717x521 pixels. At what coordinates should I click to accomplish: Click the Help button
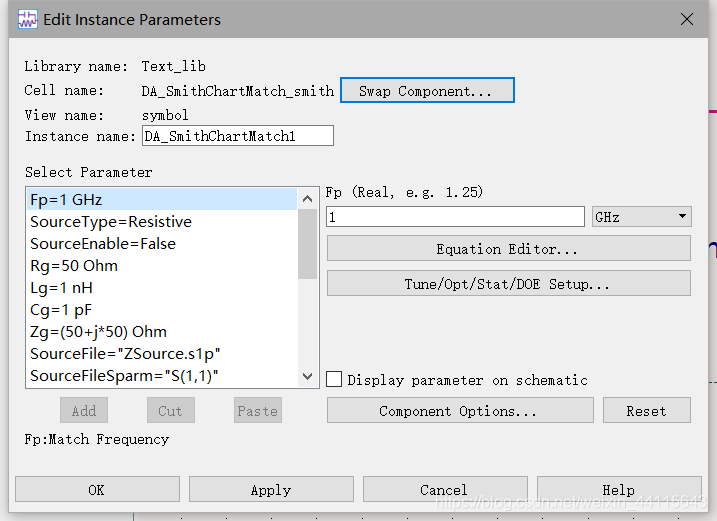(x=619, y=489)
